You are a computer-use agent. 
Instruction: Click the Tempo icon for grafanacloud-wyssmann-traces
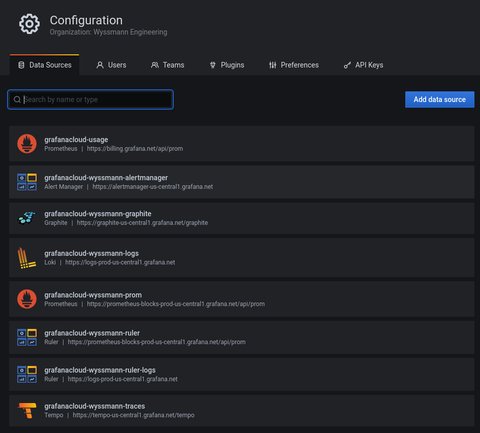click(27, 410)
